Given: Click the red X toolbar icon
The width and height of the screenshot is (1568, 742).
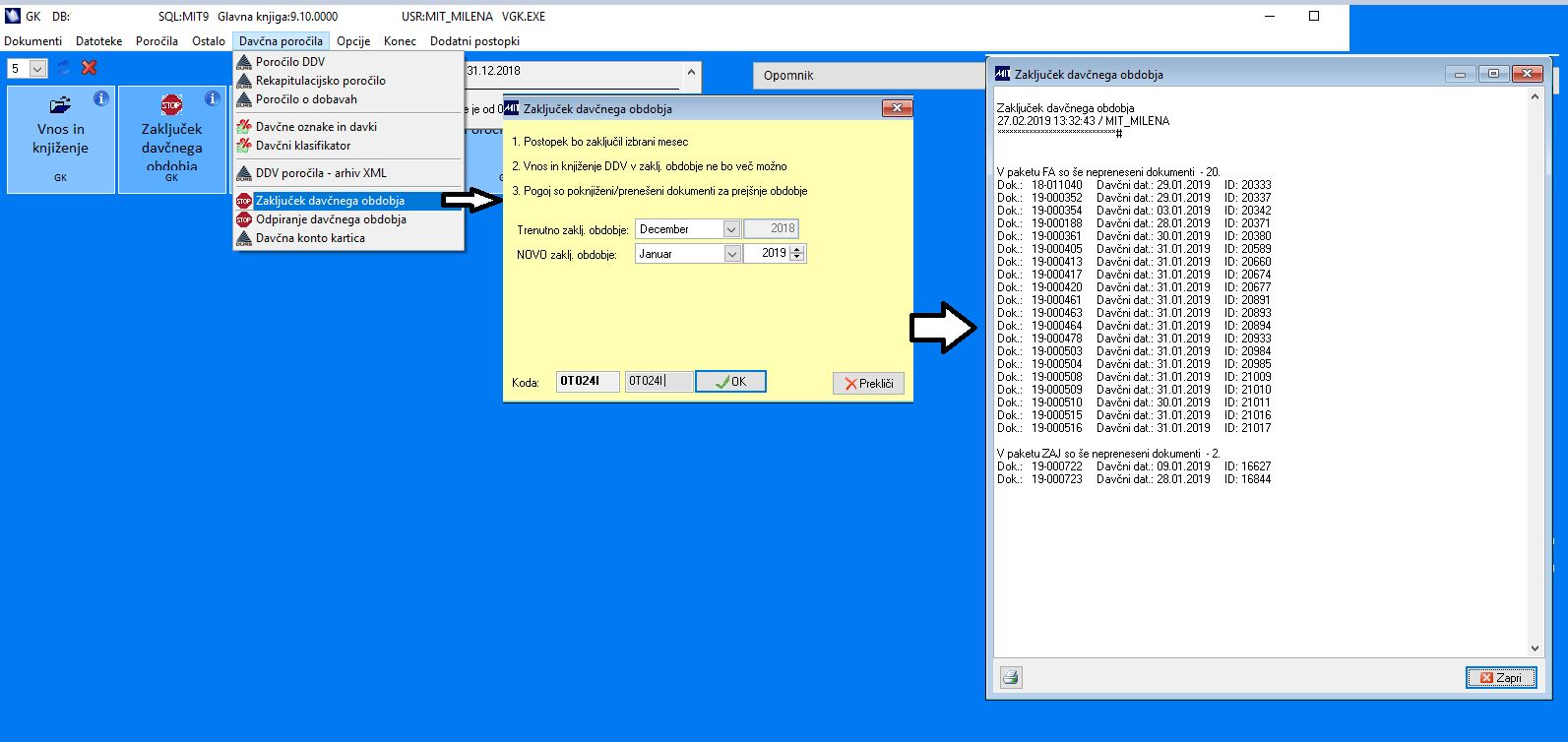Looking at the screenshot, I should 89,68.
